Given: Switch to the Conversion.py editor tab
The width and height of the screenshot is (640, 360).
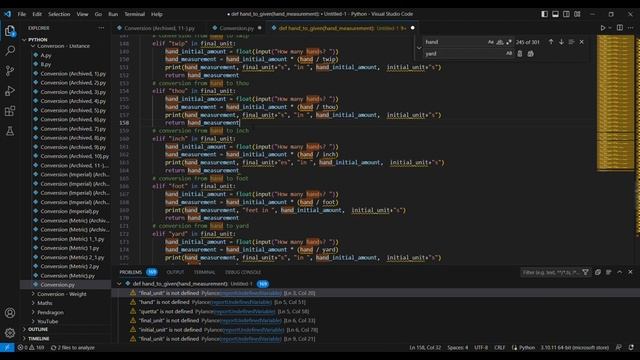Looking at the screenshot, I should tap(236, 28).
